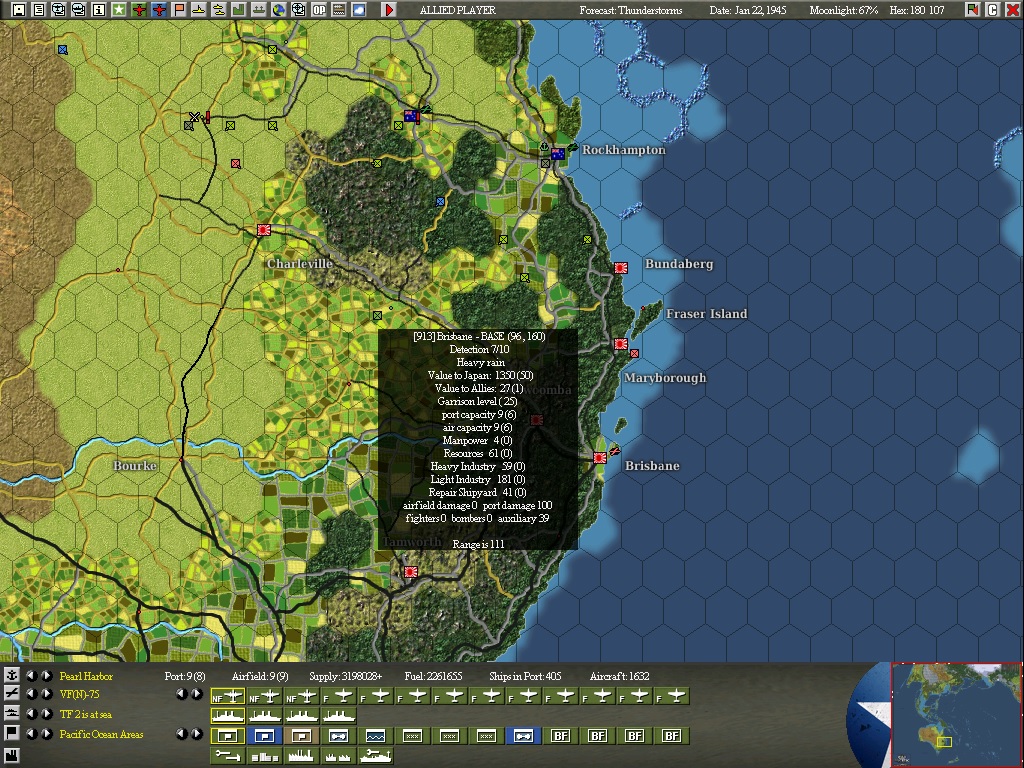
Task: Close the game with red X icon
Action: (x=1013, y=10)
